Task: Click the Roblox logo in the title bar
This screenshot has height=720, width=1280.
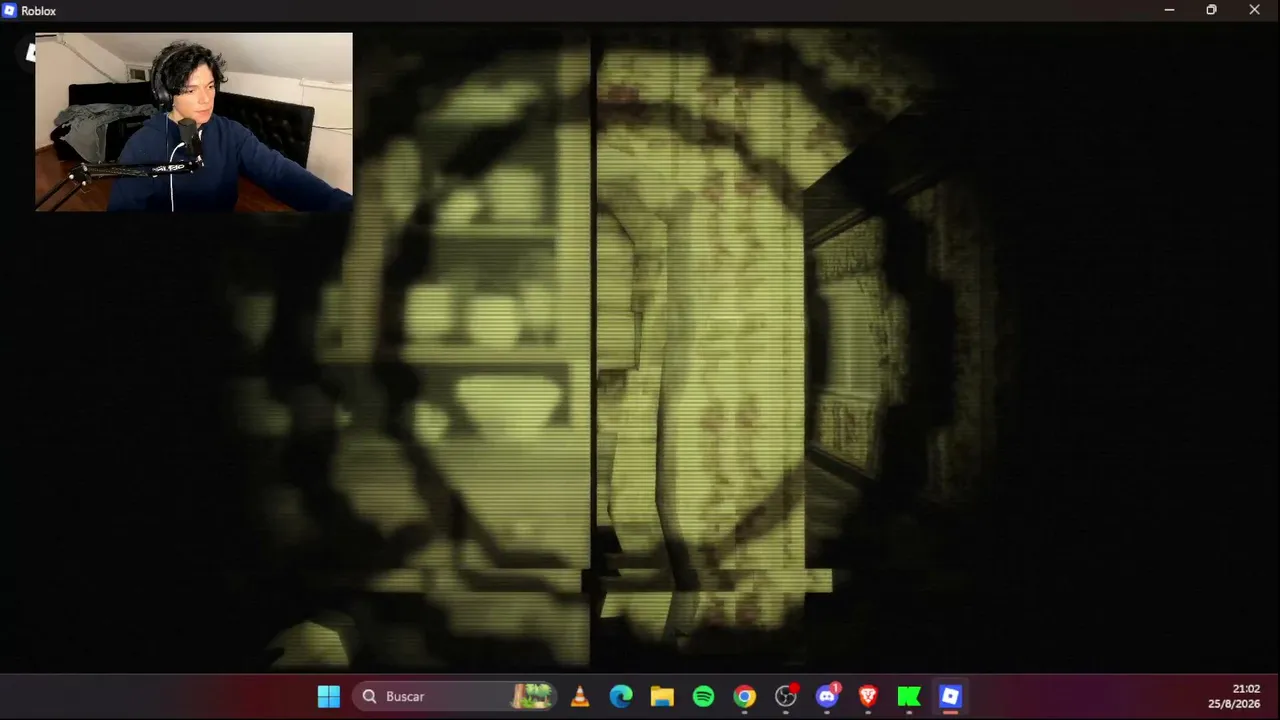Action: pos(10,10)
